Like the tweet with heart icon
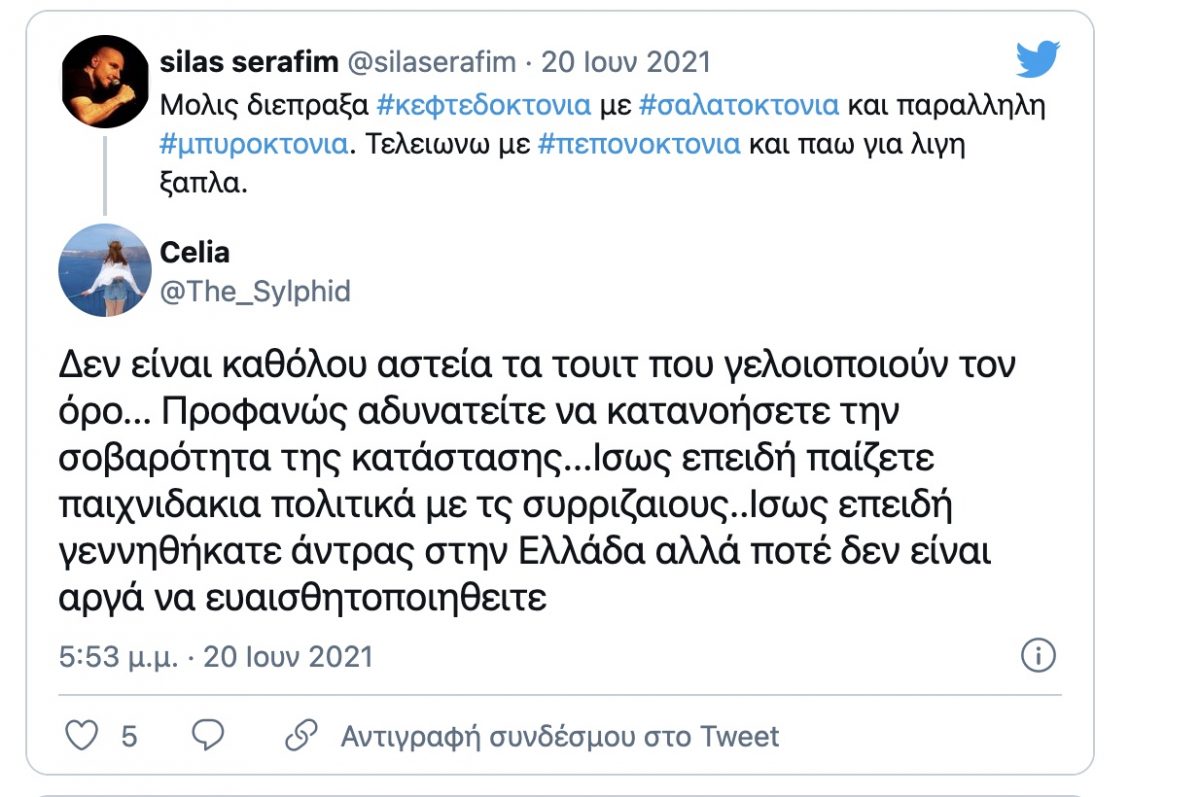Image resolution: width=1200 pixels, height=797 pixels. pos(82,736)
